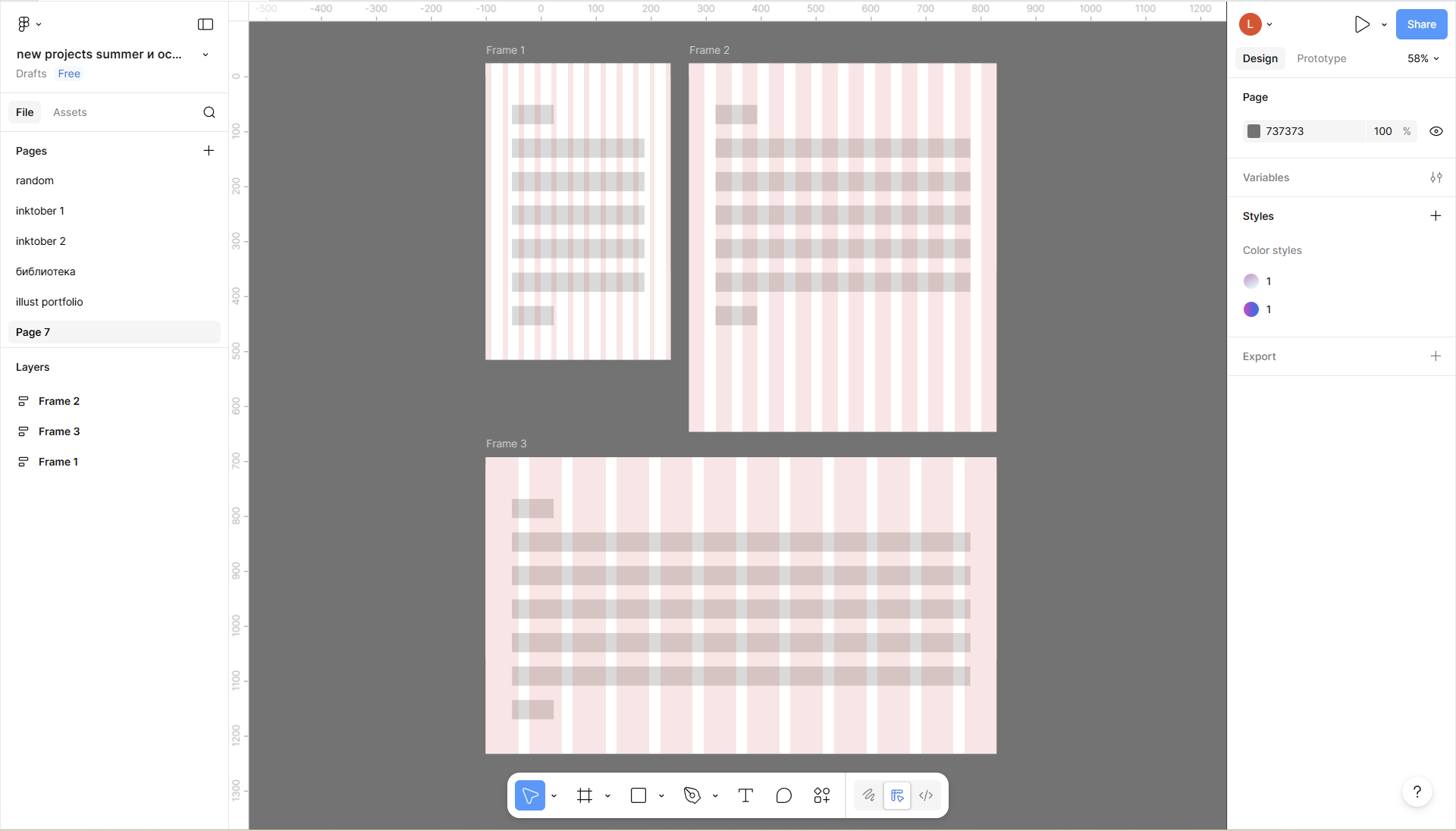The height and width of the screenshot is (831, 1456).
Task: Select the Pen tool
Action: tap(692, 795)
